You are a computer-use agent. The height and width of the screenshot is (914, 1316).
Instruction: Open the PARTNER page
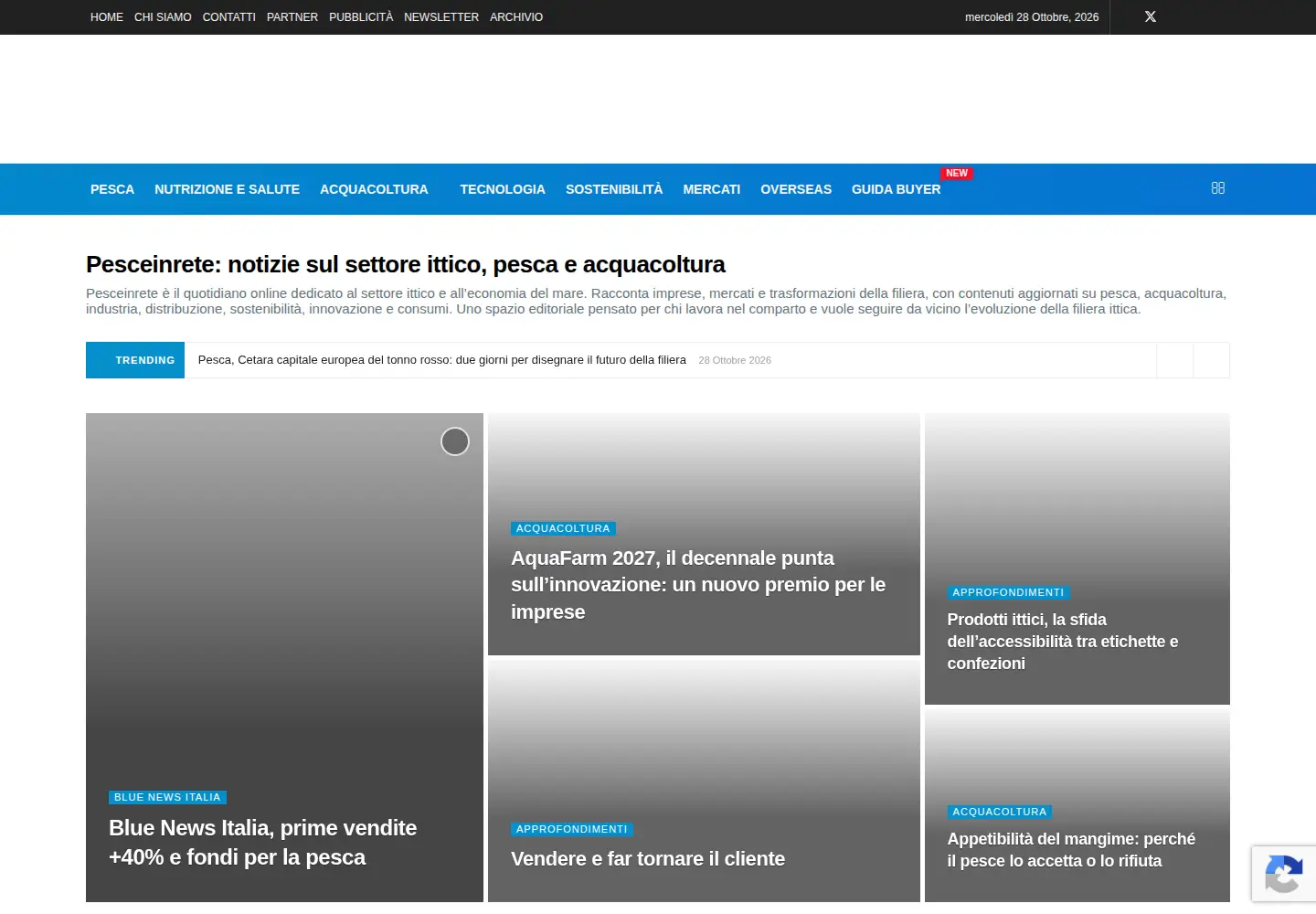pos(292,17)
